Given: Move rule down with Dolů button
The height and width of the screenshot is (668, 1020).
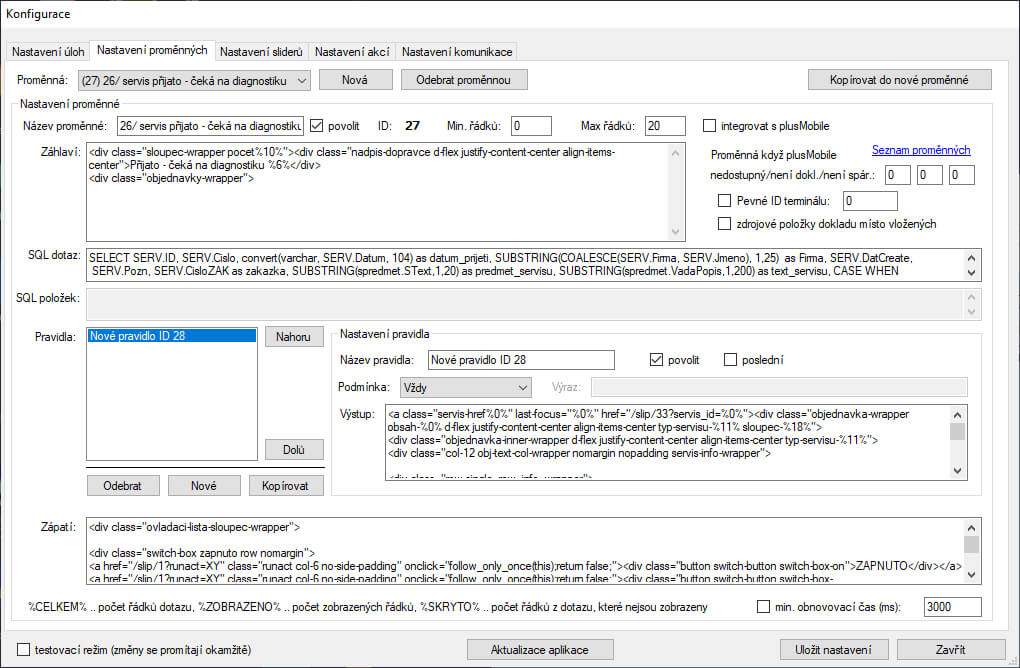Looking at the screenshot, I should pos(294,450).
